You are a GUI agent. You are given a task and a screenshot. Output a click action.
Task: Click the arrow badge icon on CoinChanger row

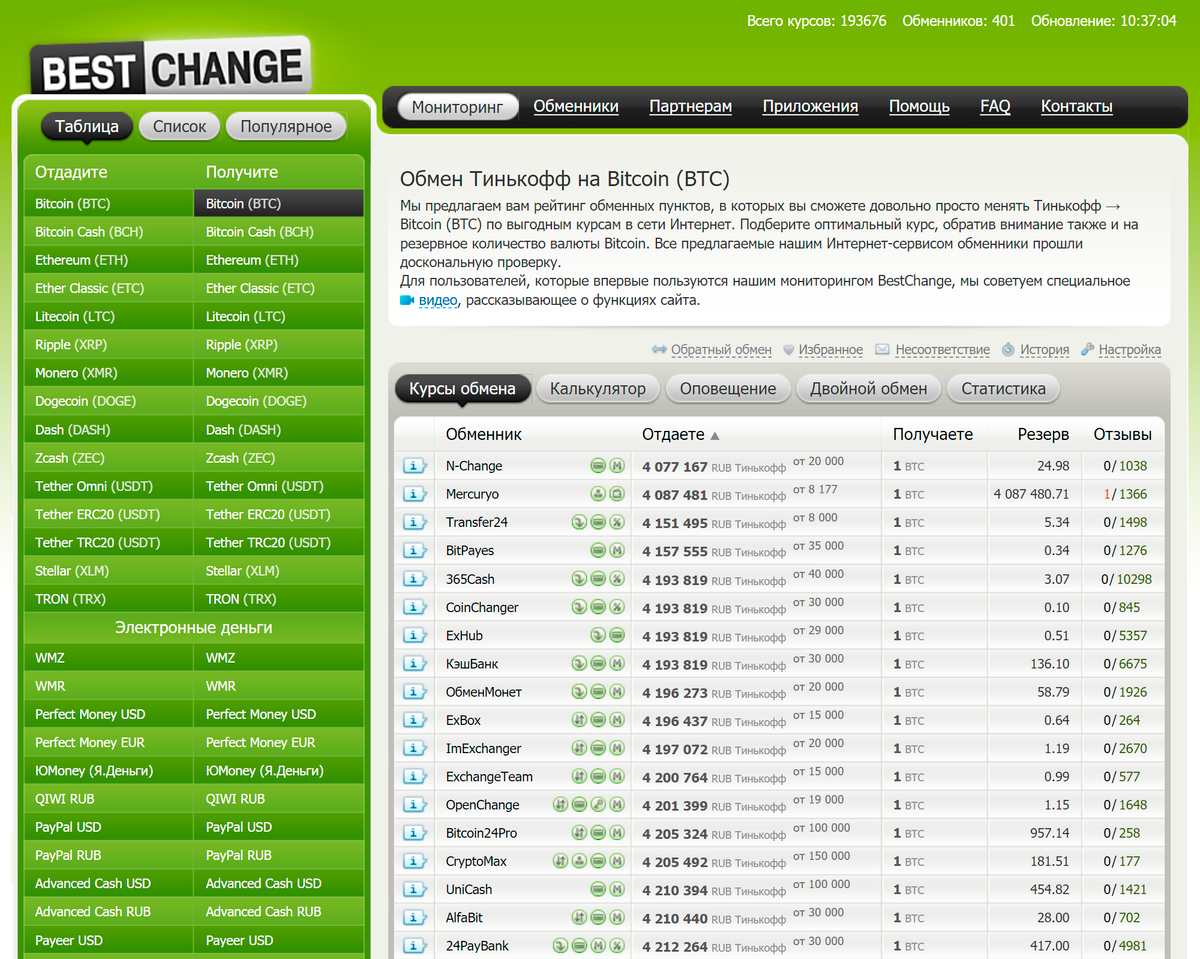point(579,607)
